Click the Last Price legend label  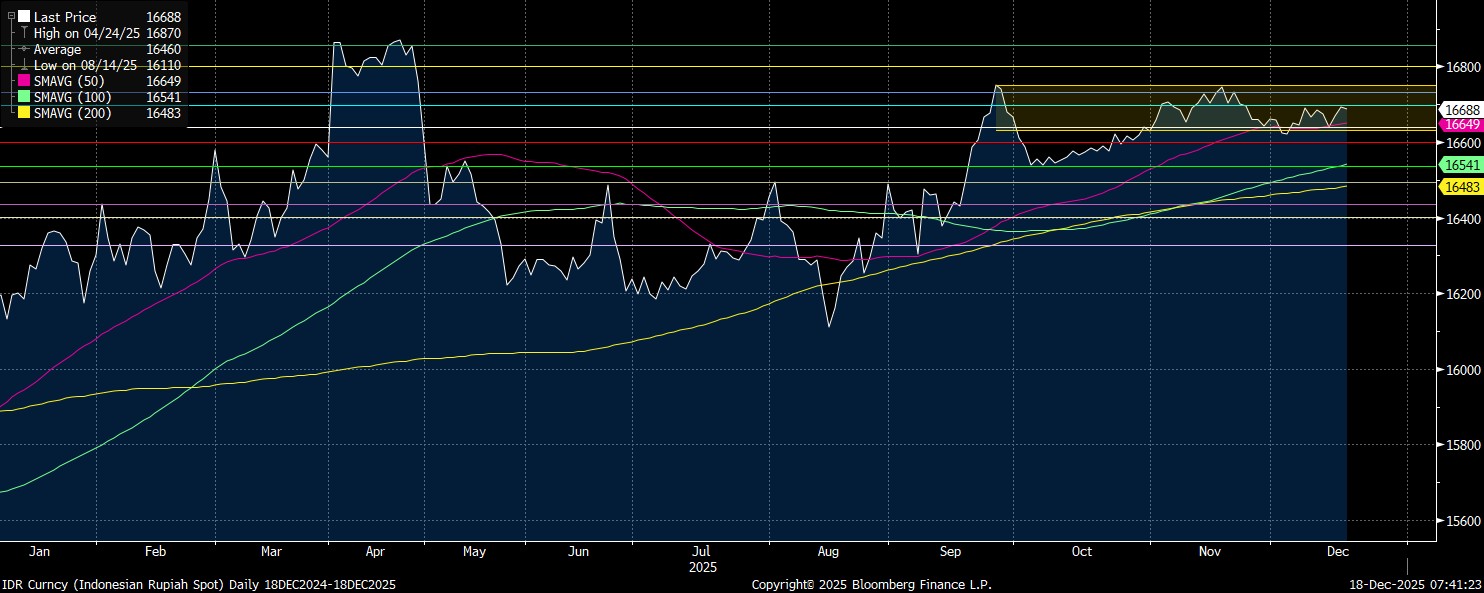tap(65, 17)
